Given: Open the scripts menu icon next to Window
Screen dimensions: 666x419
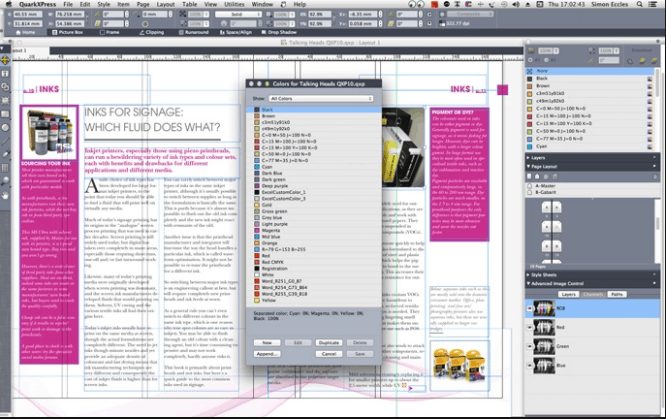Looking at the screenshot, I should pos(283,4).
